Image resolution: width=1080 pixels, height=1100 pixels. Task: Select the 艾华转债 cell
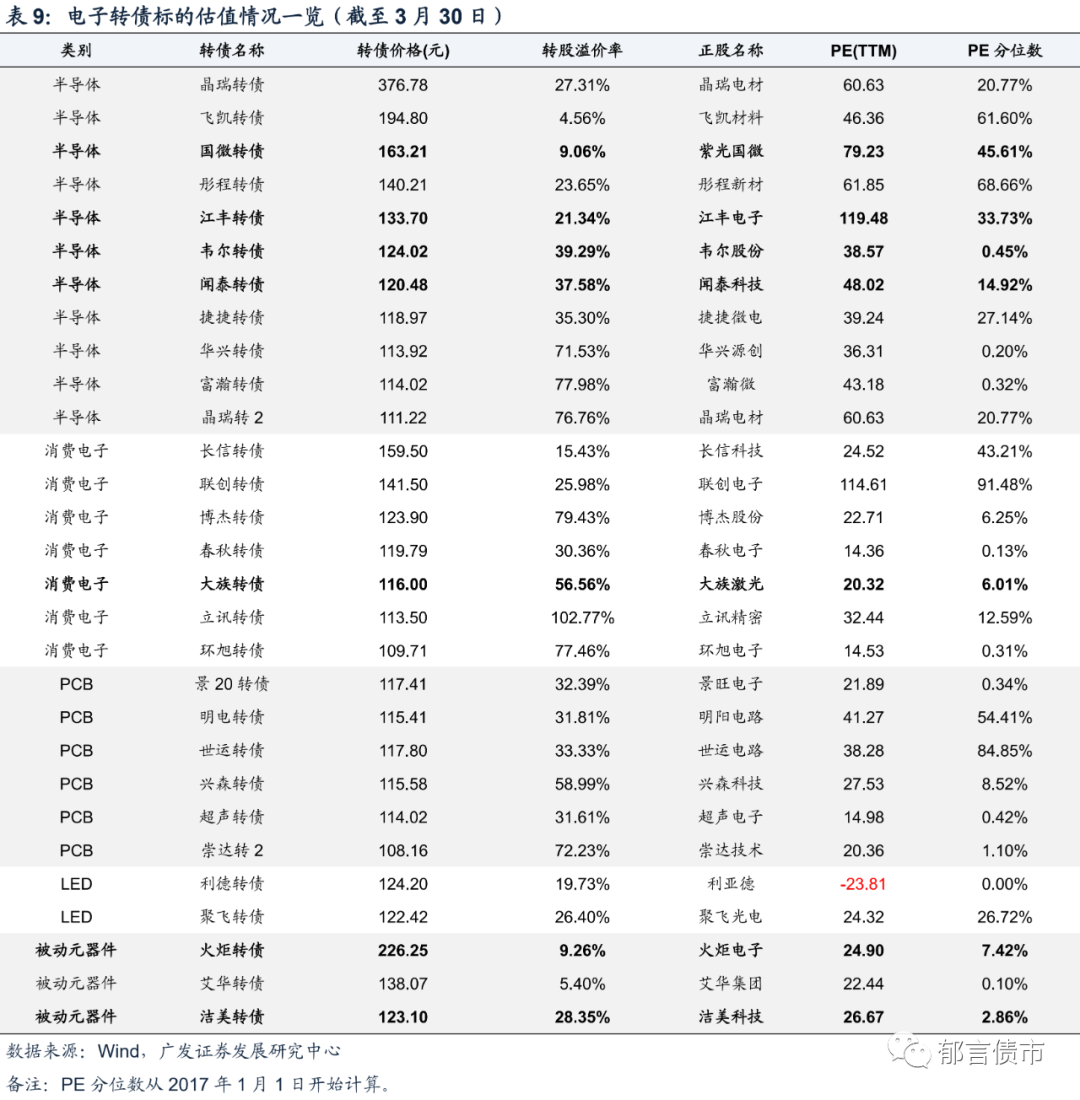(x=232, y=983)
